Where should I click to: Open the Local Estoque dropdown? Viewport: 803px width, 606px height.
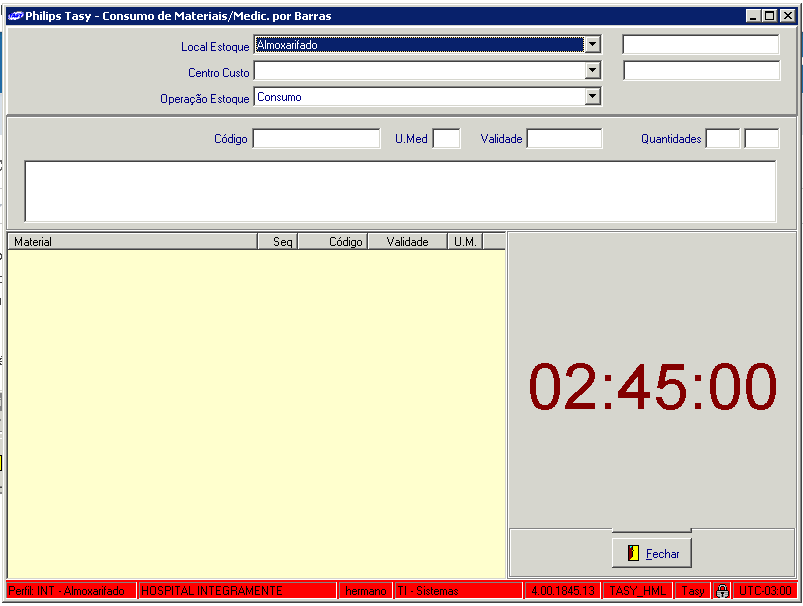[x=592, y=45]
